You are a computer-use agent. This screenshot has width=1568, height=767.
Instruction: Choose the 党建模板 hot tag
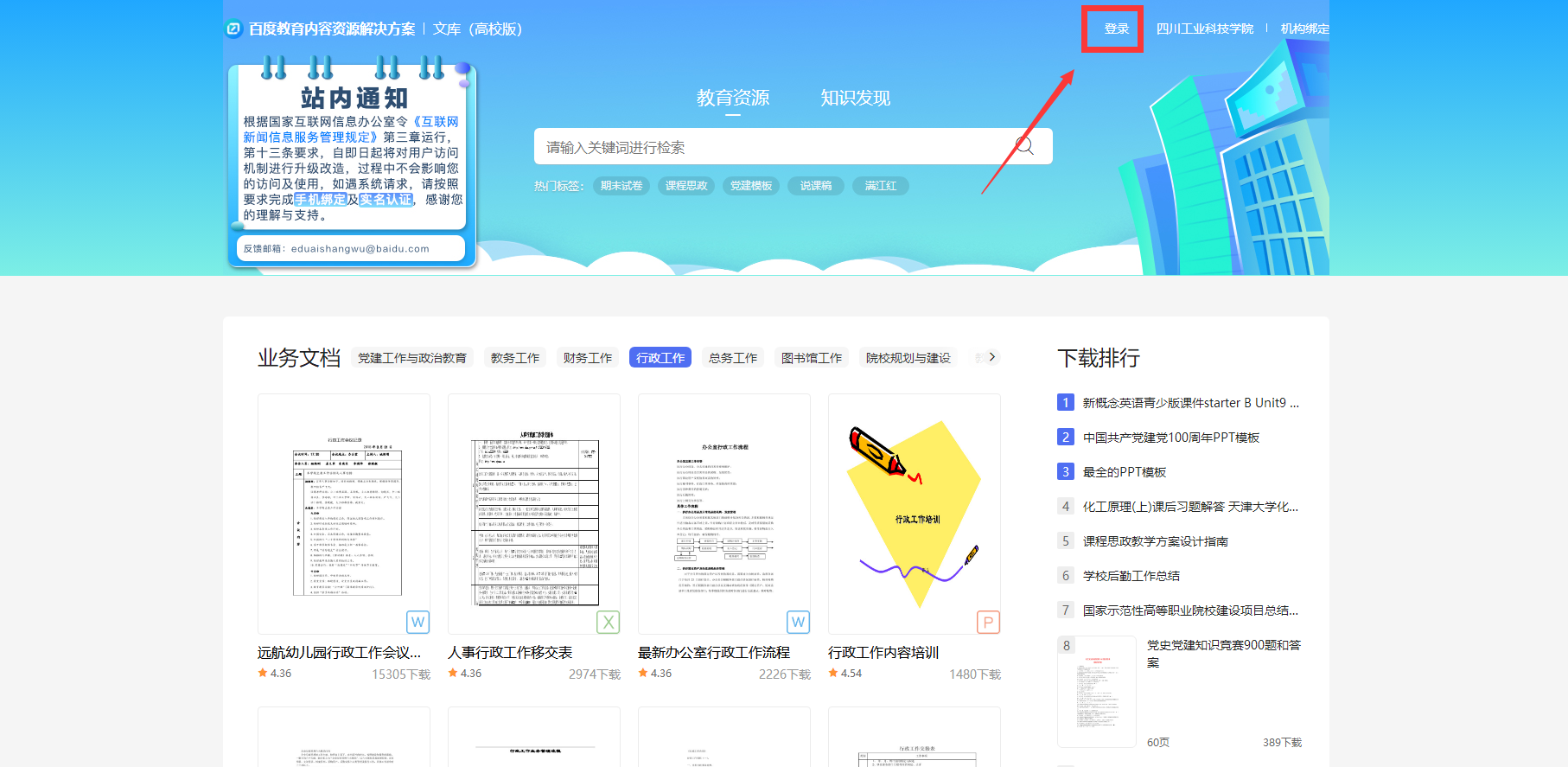point(751,186)
